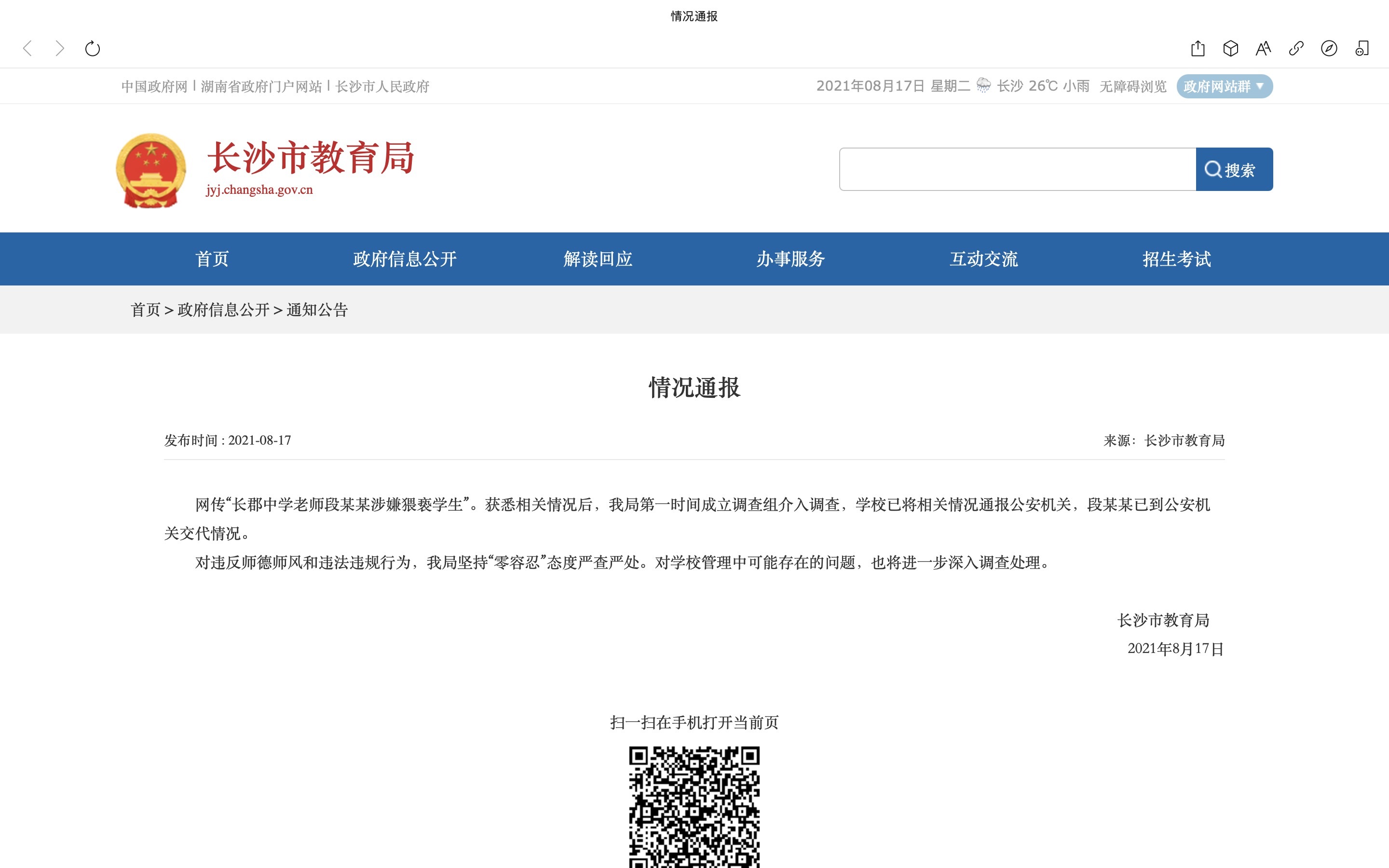1389x868 pixels.
Task: Open the 通知公告 breadcrumb link
Action: click(316, 310)
